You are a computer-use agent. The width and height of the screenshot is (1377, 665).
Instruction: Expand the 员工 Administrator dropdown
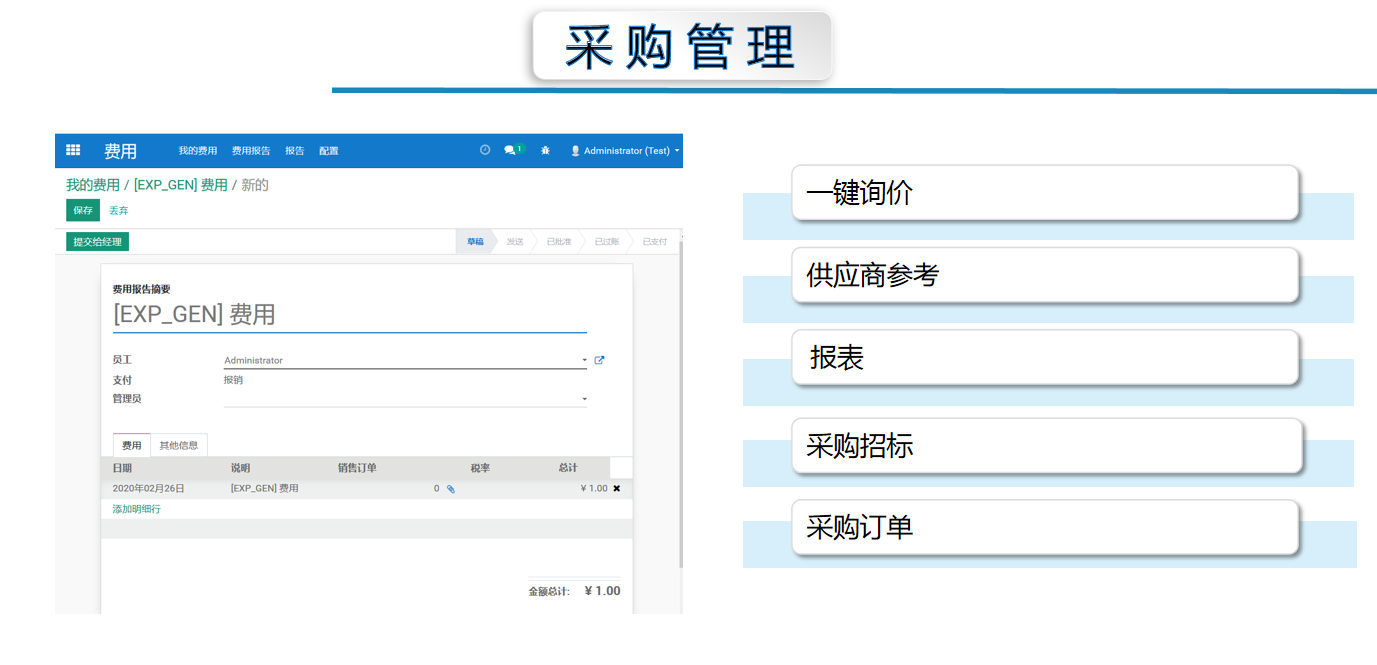(584, 360)
